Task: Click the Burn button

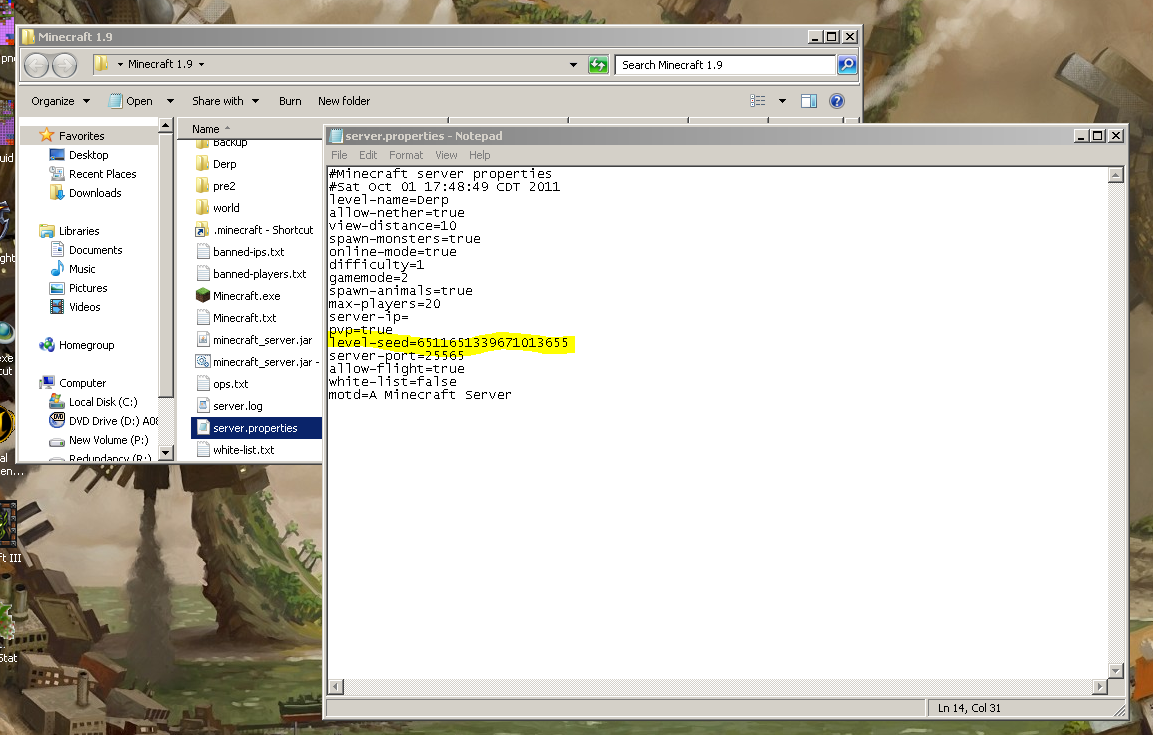Action: tap(290, 101)
